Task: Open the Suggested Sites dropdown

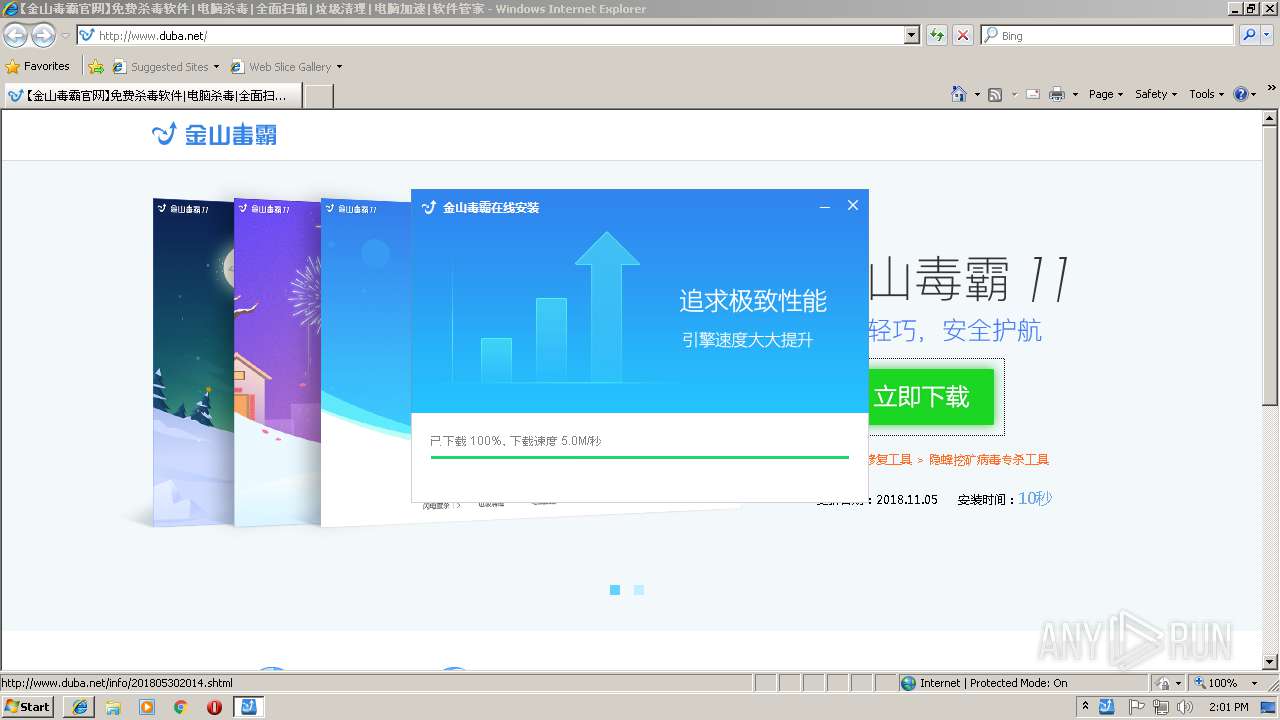Action: 166,67
